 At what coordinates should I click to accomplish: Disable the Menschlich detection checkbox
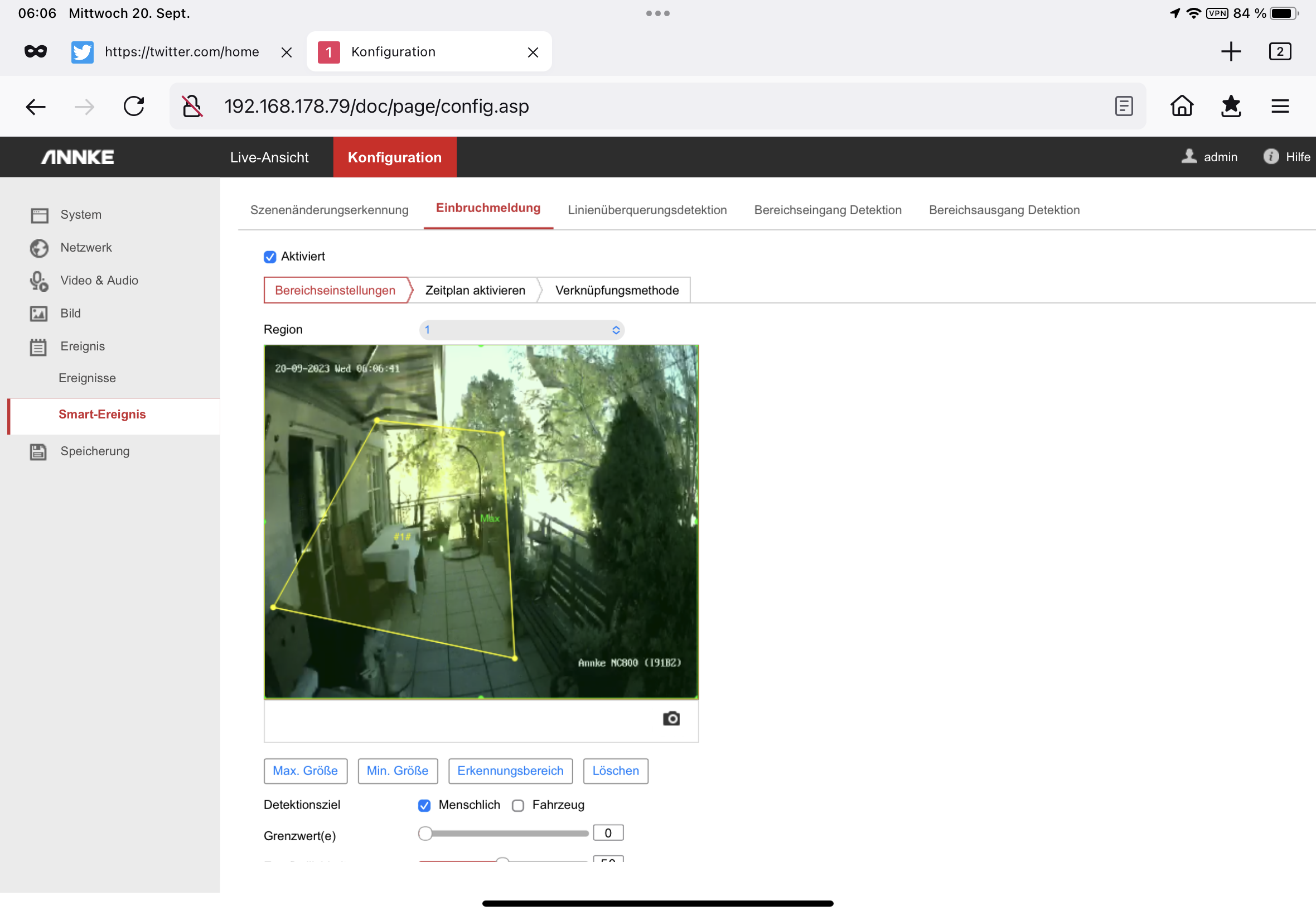(x=424, y=806)
